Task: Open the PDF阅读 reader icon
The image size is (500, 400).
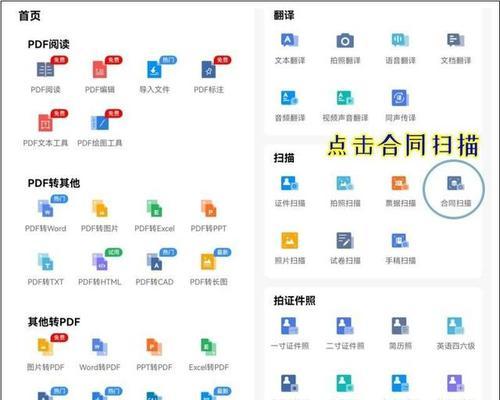Action: pyautogui.click(x=45, y=70)
